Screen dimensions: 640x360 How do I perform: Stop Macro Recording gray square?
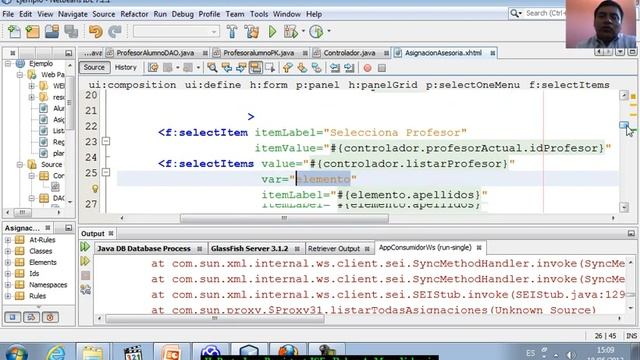pos(382,68)
